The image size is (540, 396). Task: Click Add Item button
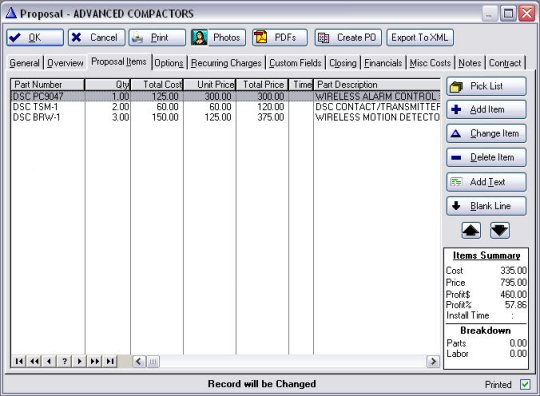click(x=486, y=110)
